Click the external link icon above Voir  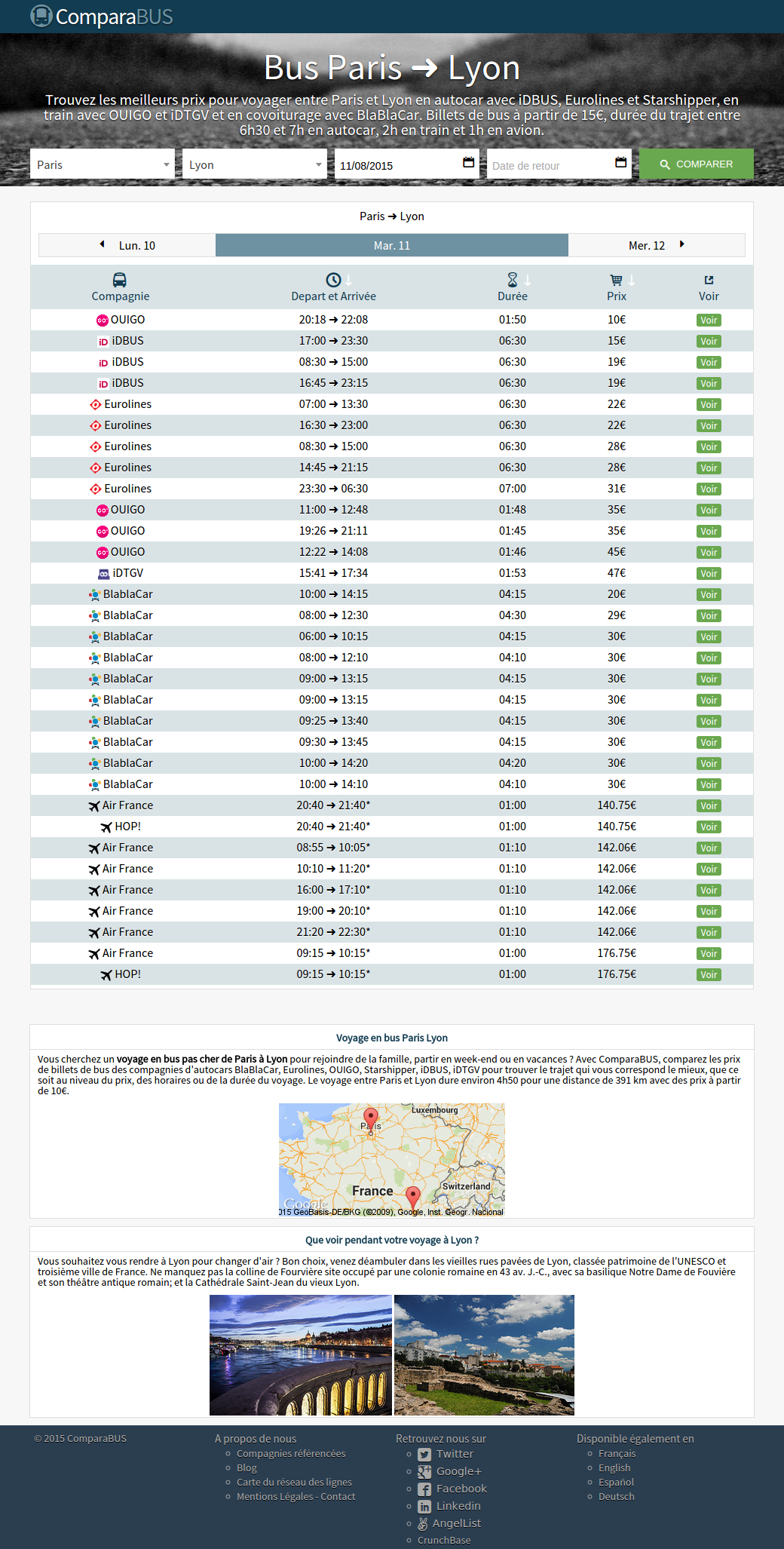(x=709, y=280)
